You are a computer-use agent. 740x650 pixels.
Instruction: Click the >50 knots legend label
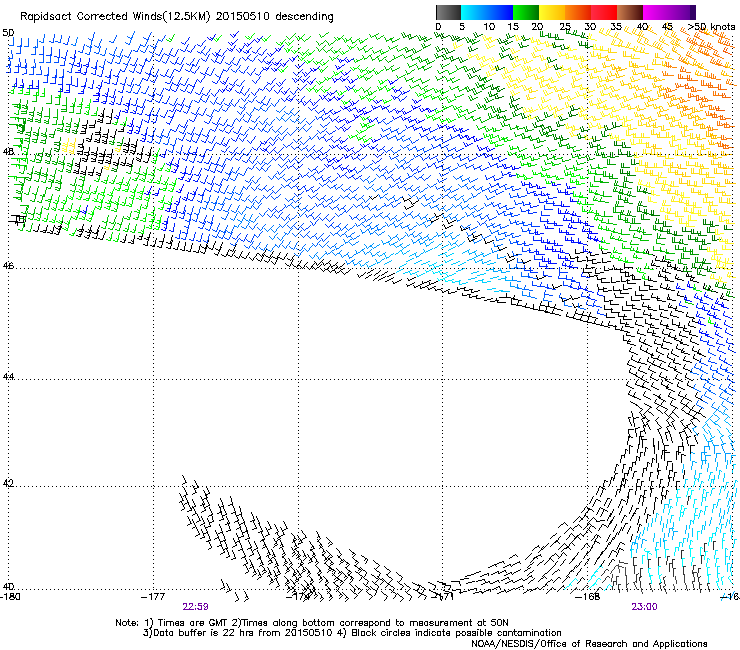click(x=711, y=27)
